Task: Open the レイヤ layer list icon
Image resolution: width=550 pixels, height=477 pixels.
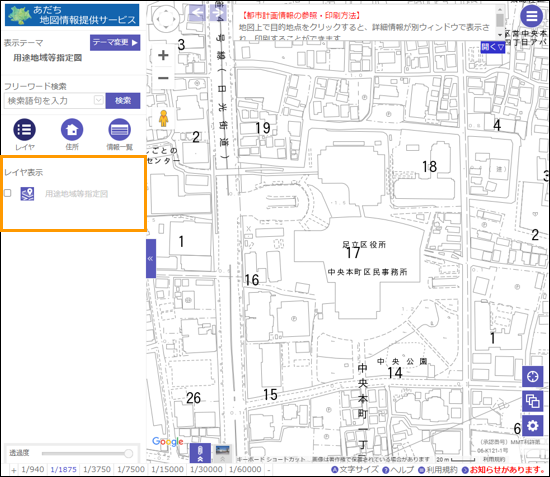Action: tap(25, 129)
